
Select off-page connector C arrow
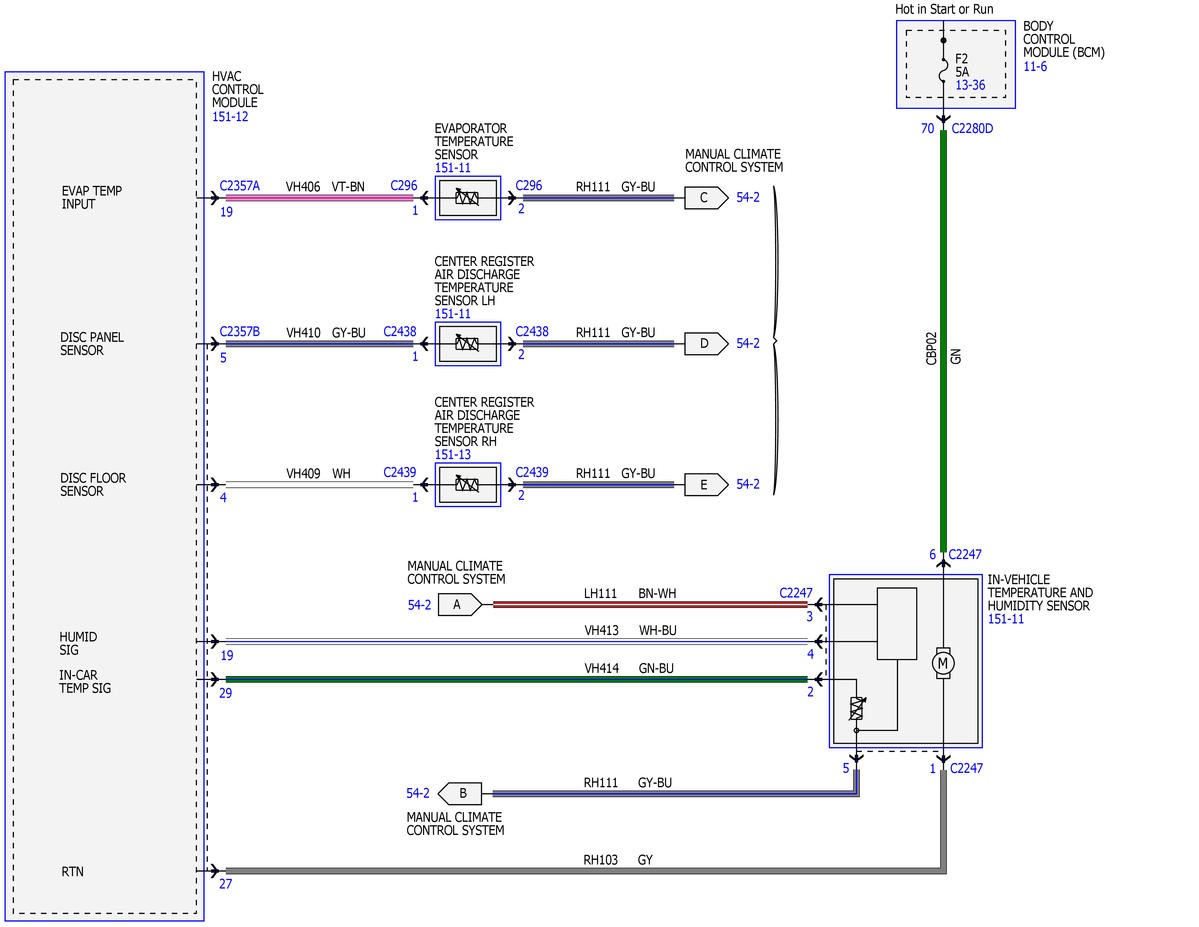click(706, 198)
